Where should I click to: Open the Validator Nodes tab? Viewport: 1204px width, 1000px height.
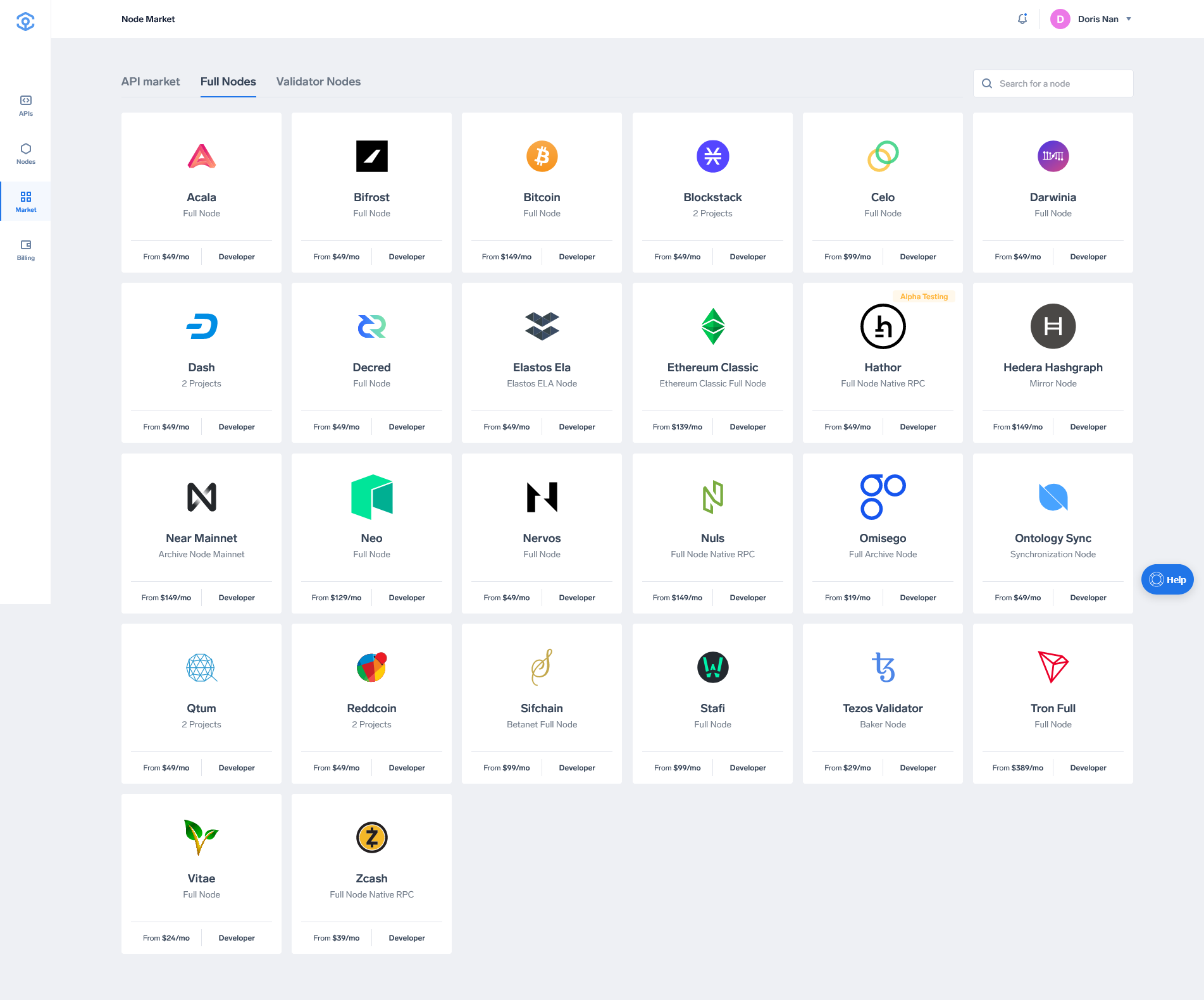(x=318, y=82)
